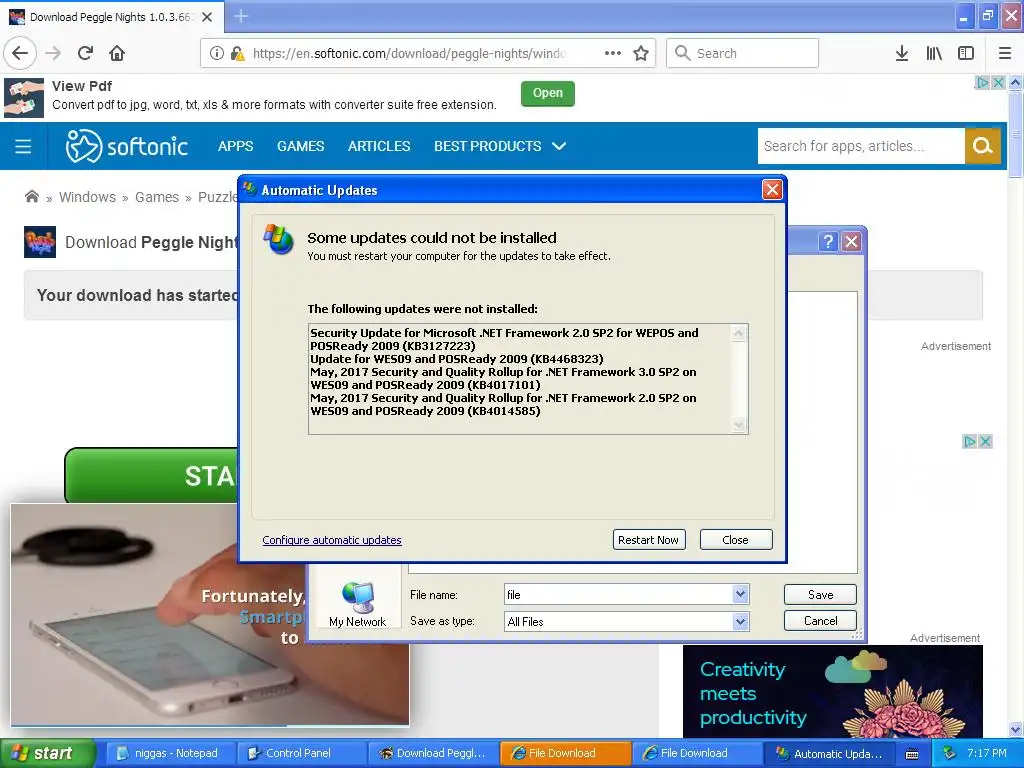Click AdChoices icon on top banner
This screenshot has width=1024, height=768.
pos(982,83)
